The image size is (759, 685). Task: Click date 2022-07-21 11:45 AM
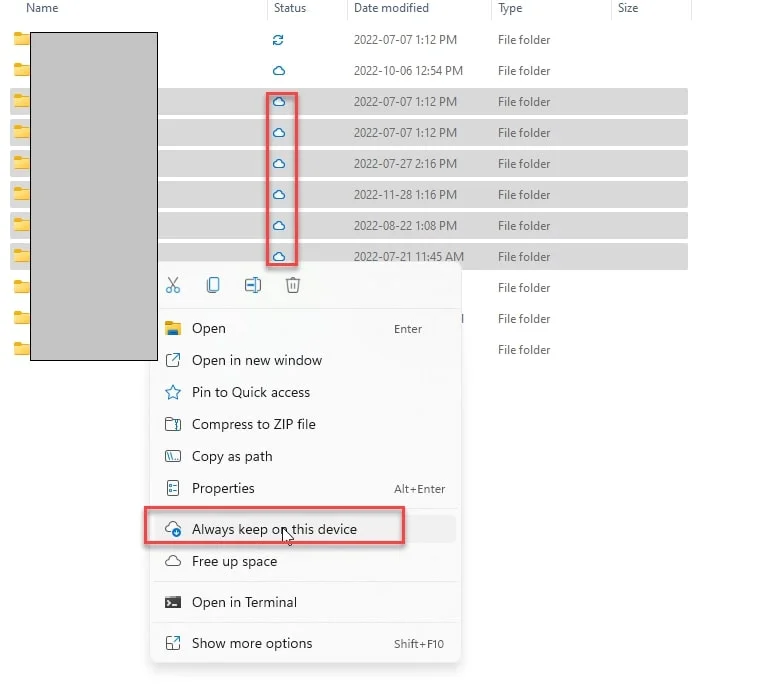[x=409, y=257]
